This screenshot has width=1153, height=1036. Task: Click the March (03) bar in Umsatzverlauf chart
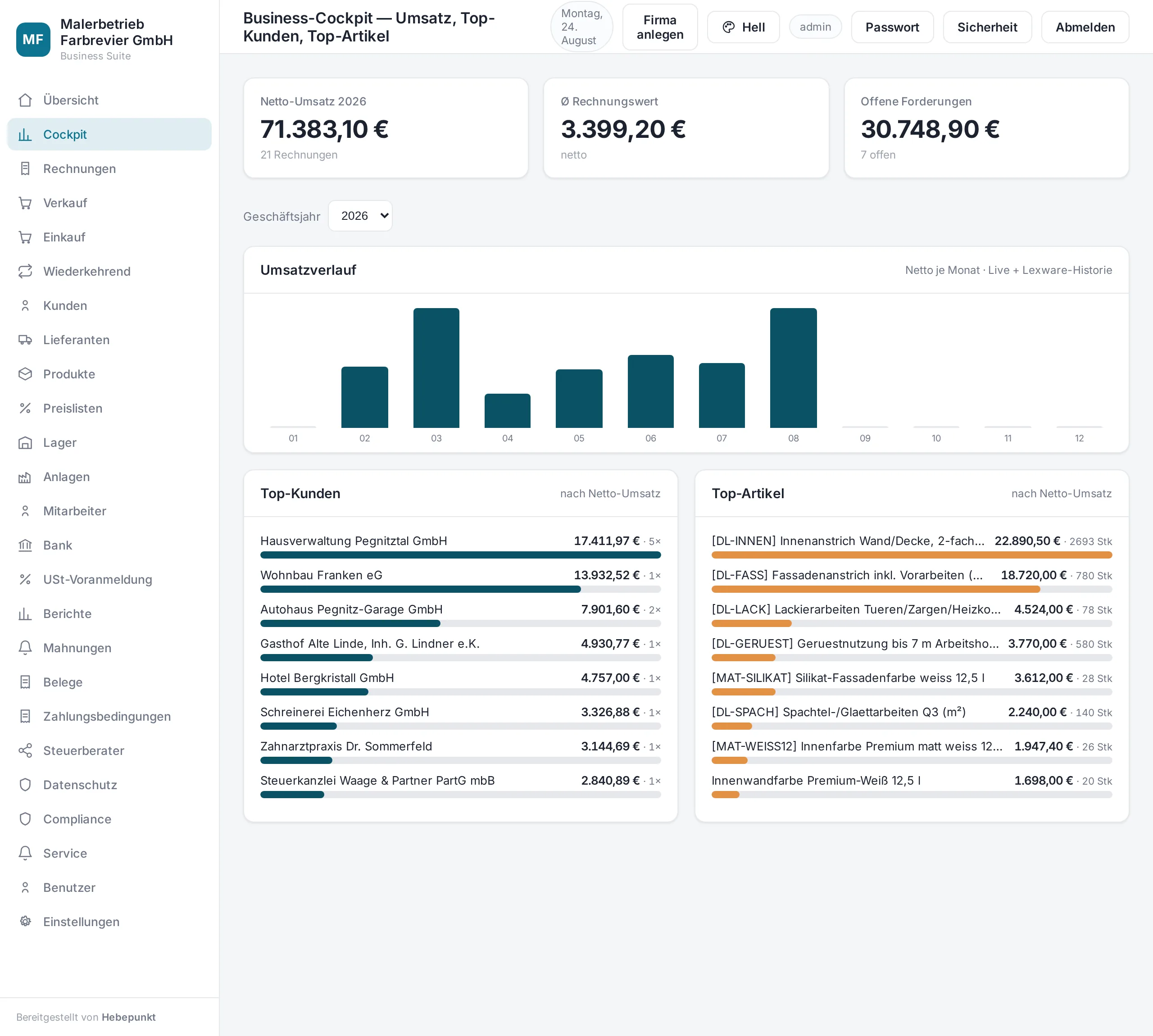[436, 368]
